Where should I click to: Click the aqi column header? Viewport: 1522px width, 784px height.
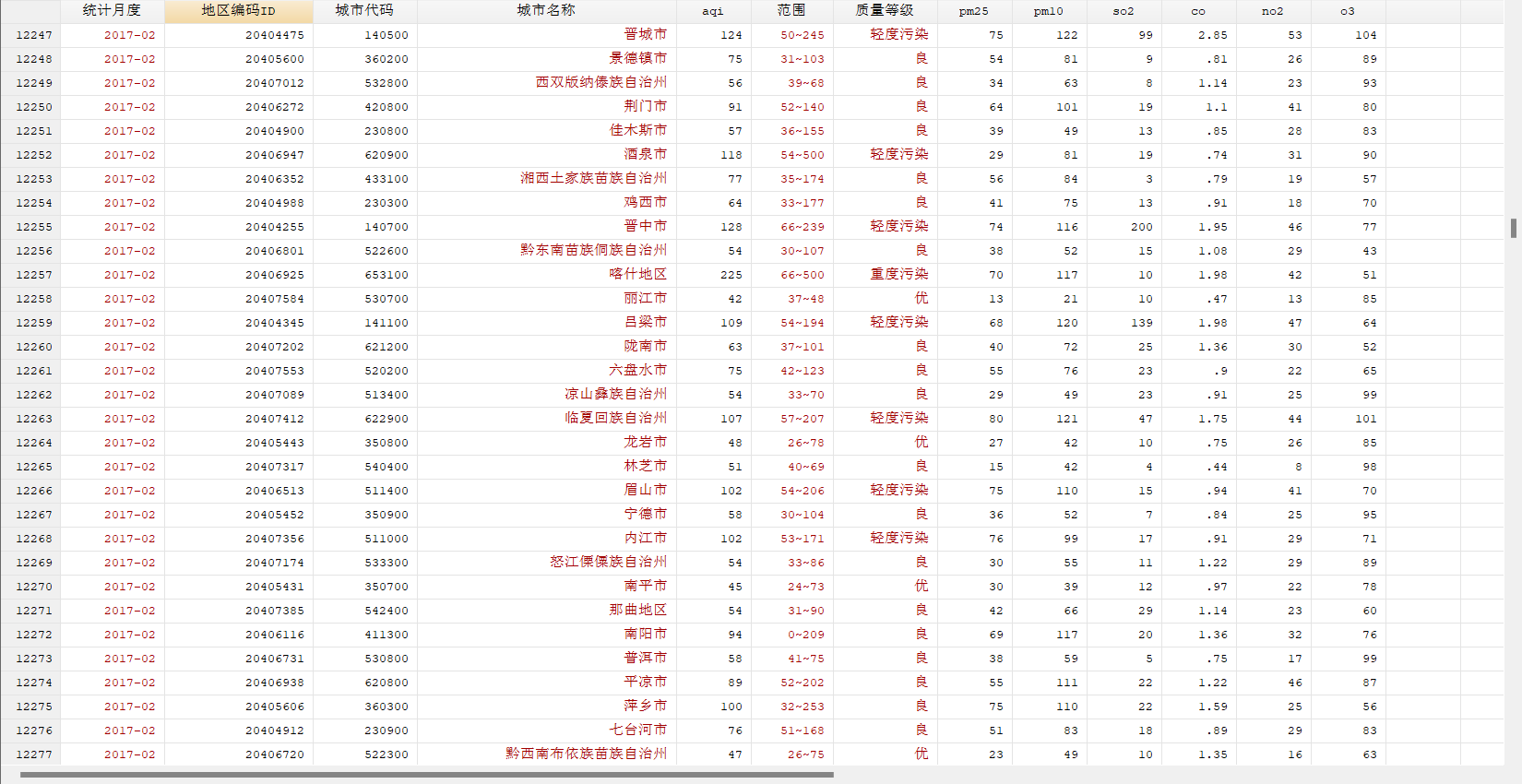coord(713,11)
